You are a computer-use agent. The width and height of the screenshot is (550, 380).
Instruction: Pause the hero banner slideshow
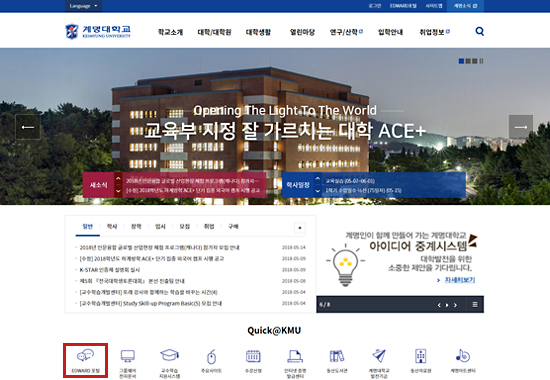click(x=481, y=61)
